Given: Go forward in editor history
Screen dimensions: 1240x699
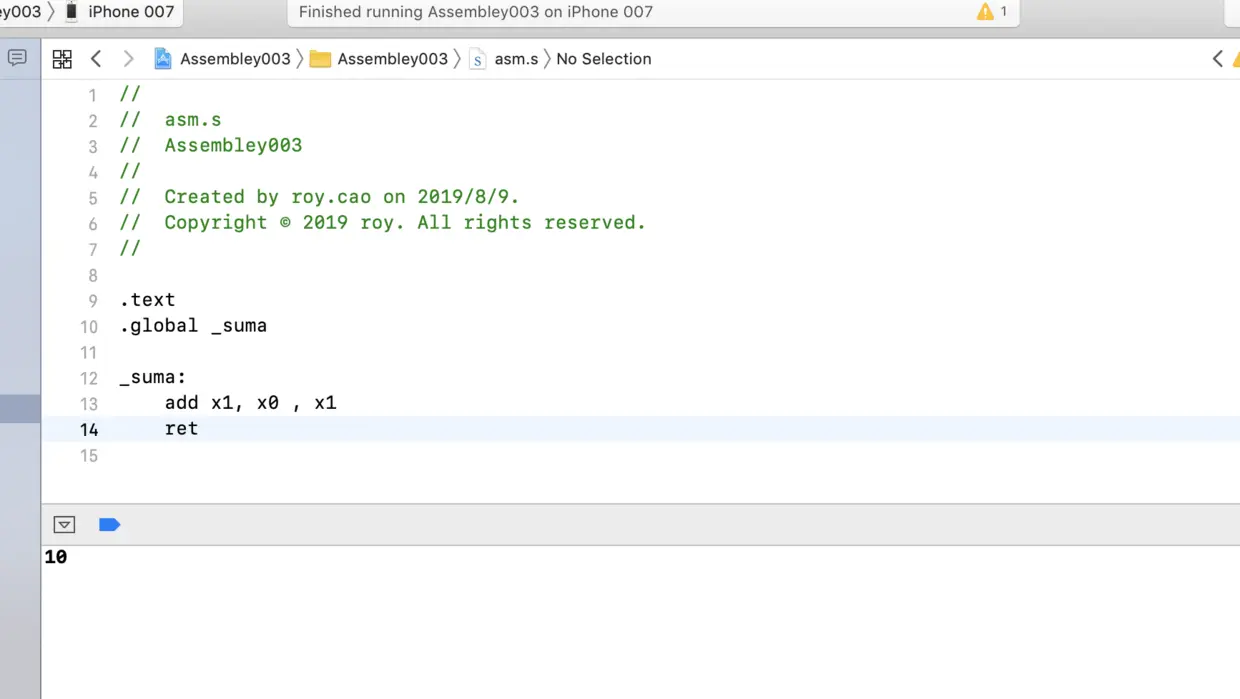Looking at the screenshot, I should [128, 59].
